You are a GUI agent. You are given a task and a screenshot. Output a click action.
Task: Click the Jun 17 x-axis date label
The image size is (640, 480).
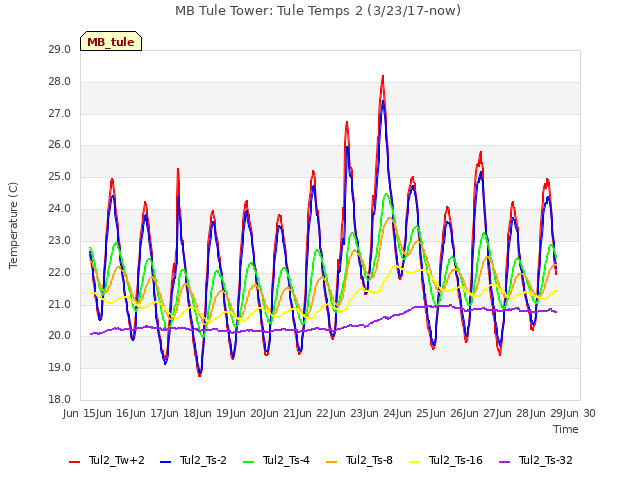tap(147, 413)
